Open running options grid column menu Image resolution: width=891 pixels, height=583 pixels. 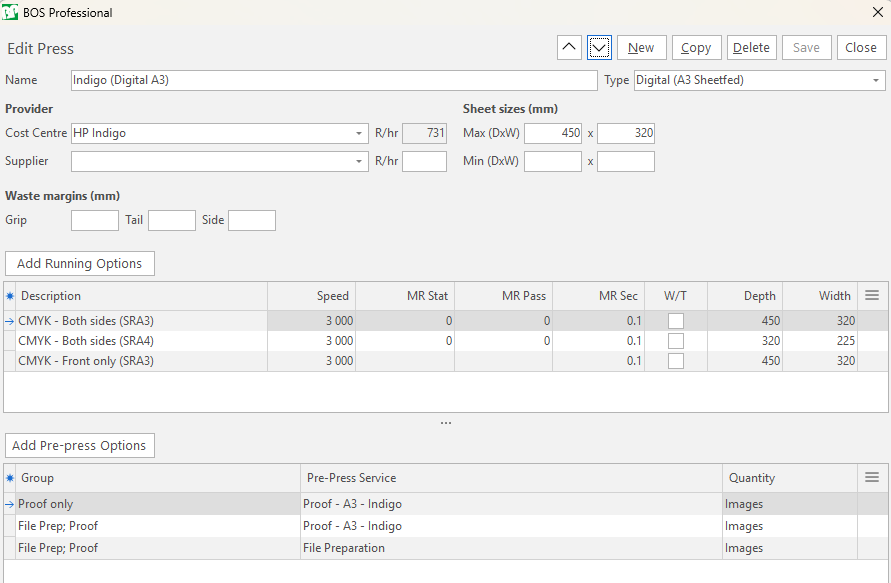click(x=872, y=295)
